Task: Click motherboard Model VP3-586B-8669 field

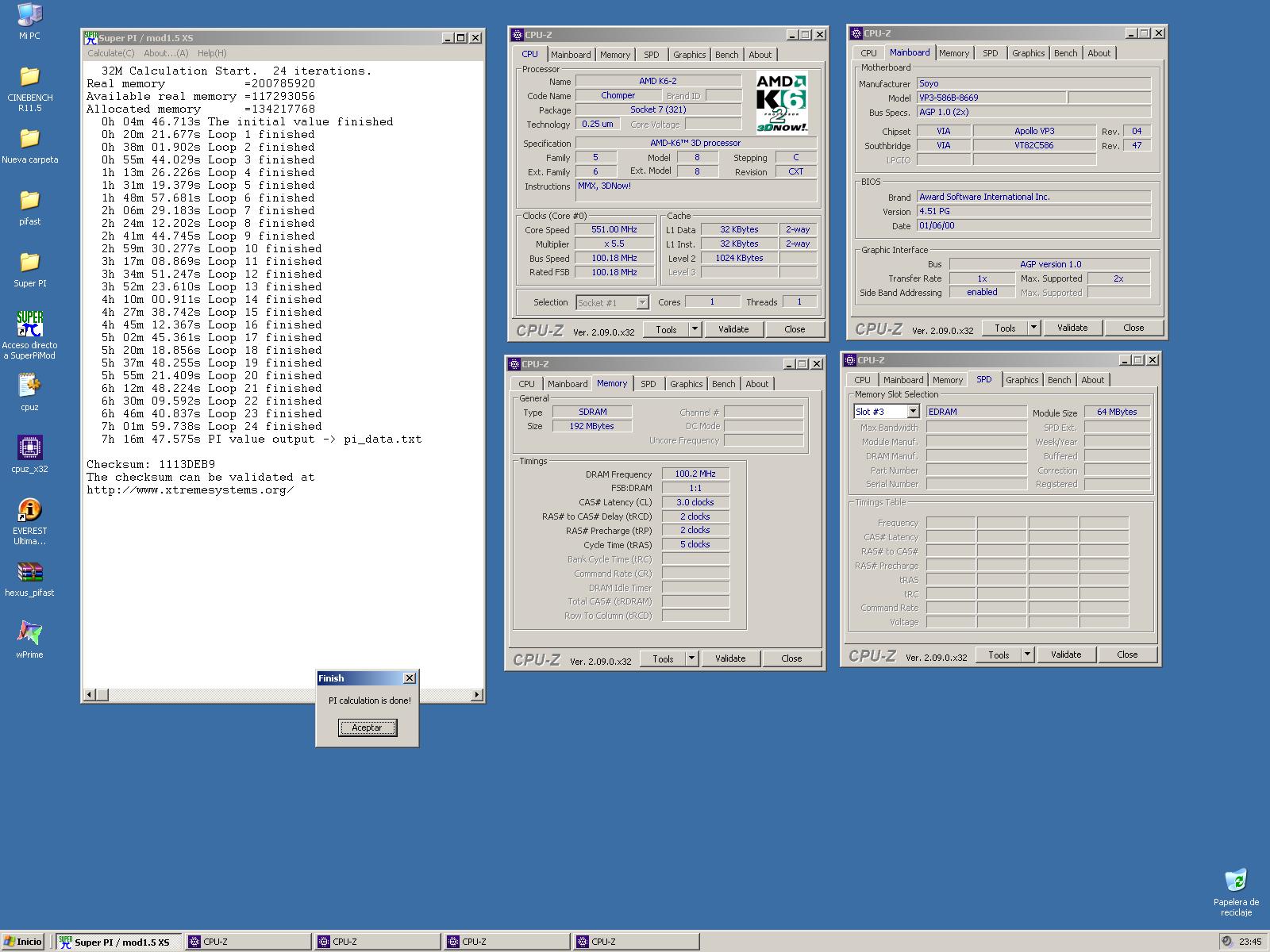Action: 991,98
